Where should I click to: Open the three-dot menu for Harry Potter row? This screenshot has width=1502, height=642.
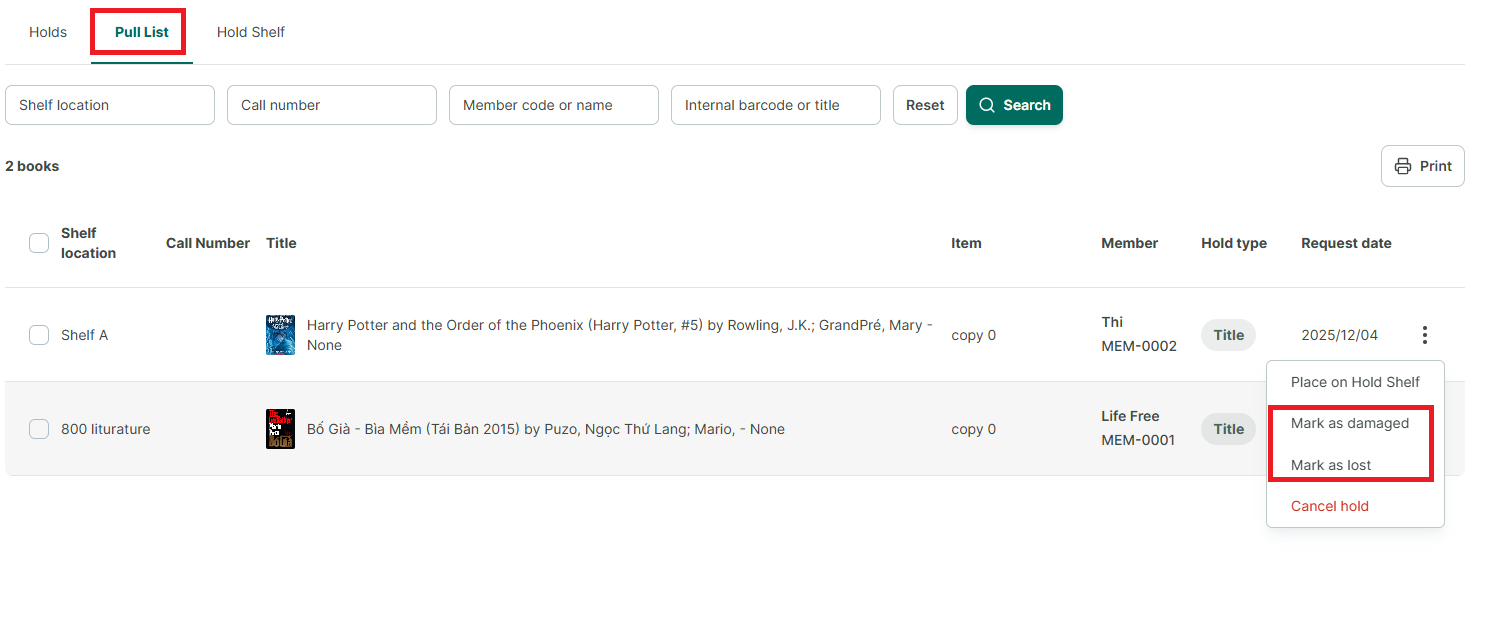1425,335
